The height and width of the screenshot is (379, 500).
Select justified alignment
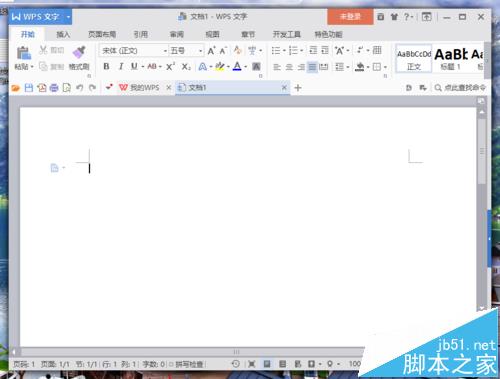[x=312, y=67]
